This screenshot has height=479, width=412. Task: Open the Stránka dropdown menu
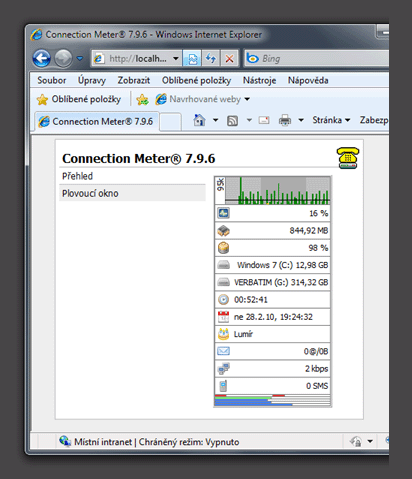tap(331, 120)
